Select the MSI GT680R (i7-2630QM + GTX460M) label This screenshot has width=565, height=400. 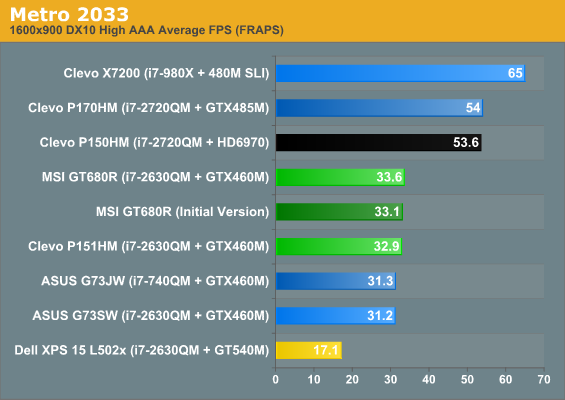click(155, 177)
